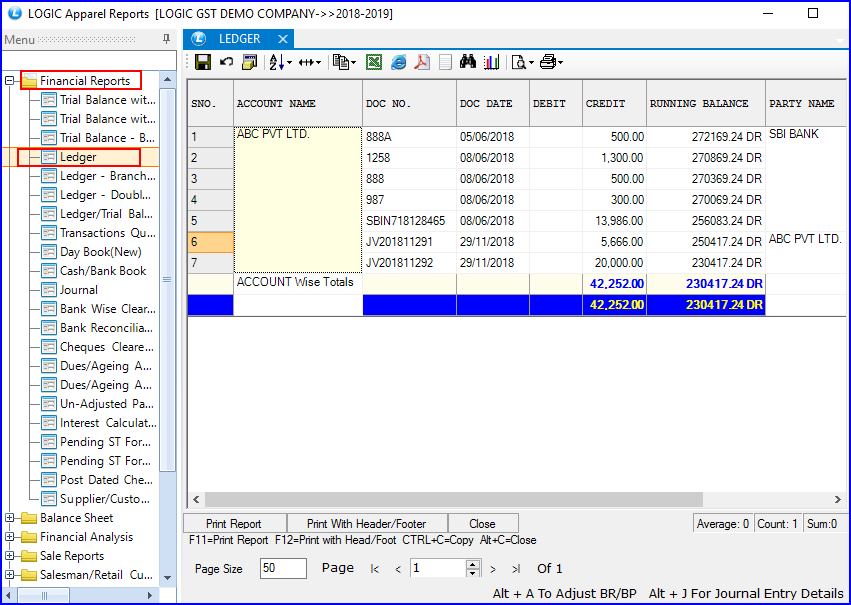
Task: Expand the Balance Sheet folder
Action: click(x=9, y=518)
